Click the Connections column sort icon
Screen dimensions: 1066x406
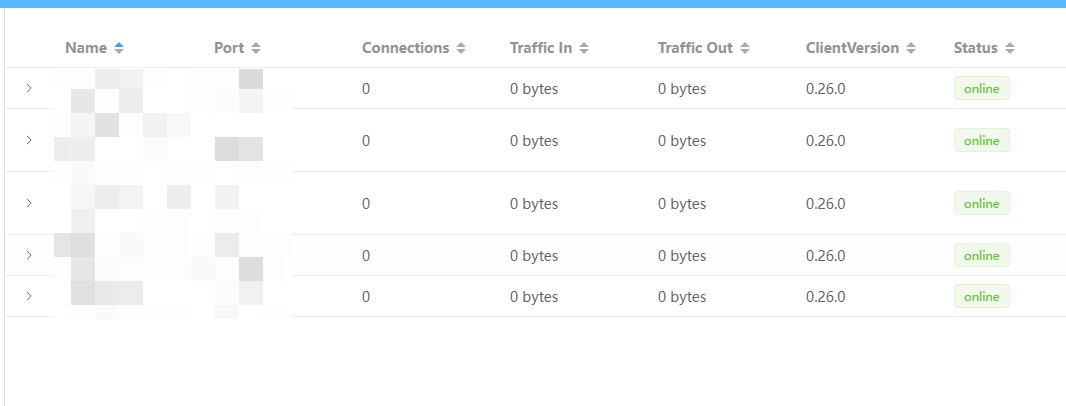coord(461,48)
